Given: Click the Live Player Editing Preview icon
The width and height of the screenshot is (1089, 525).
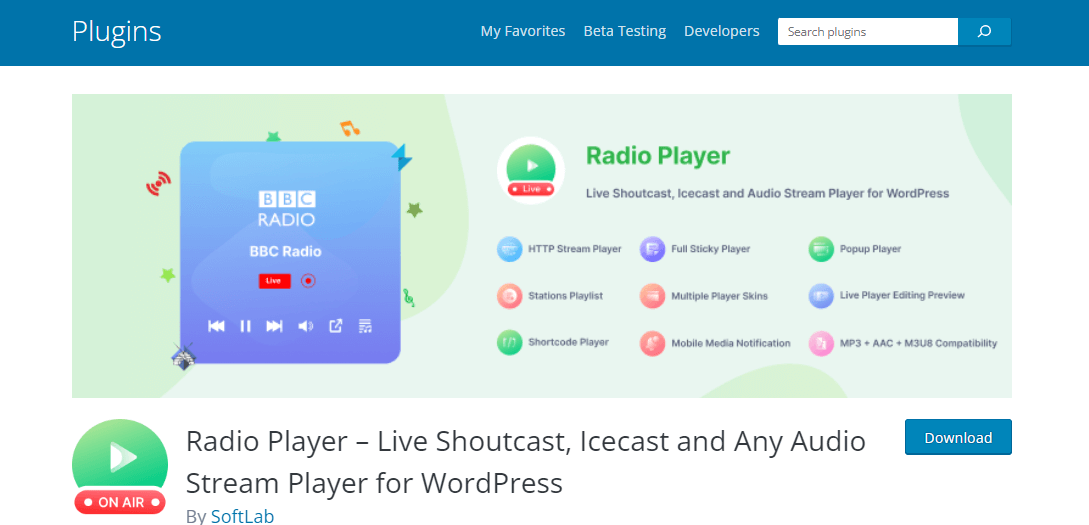Looking at the screenshot, I should (821, 296).
